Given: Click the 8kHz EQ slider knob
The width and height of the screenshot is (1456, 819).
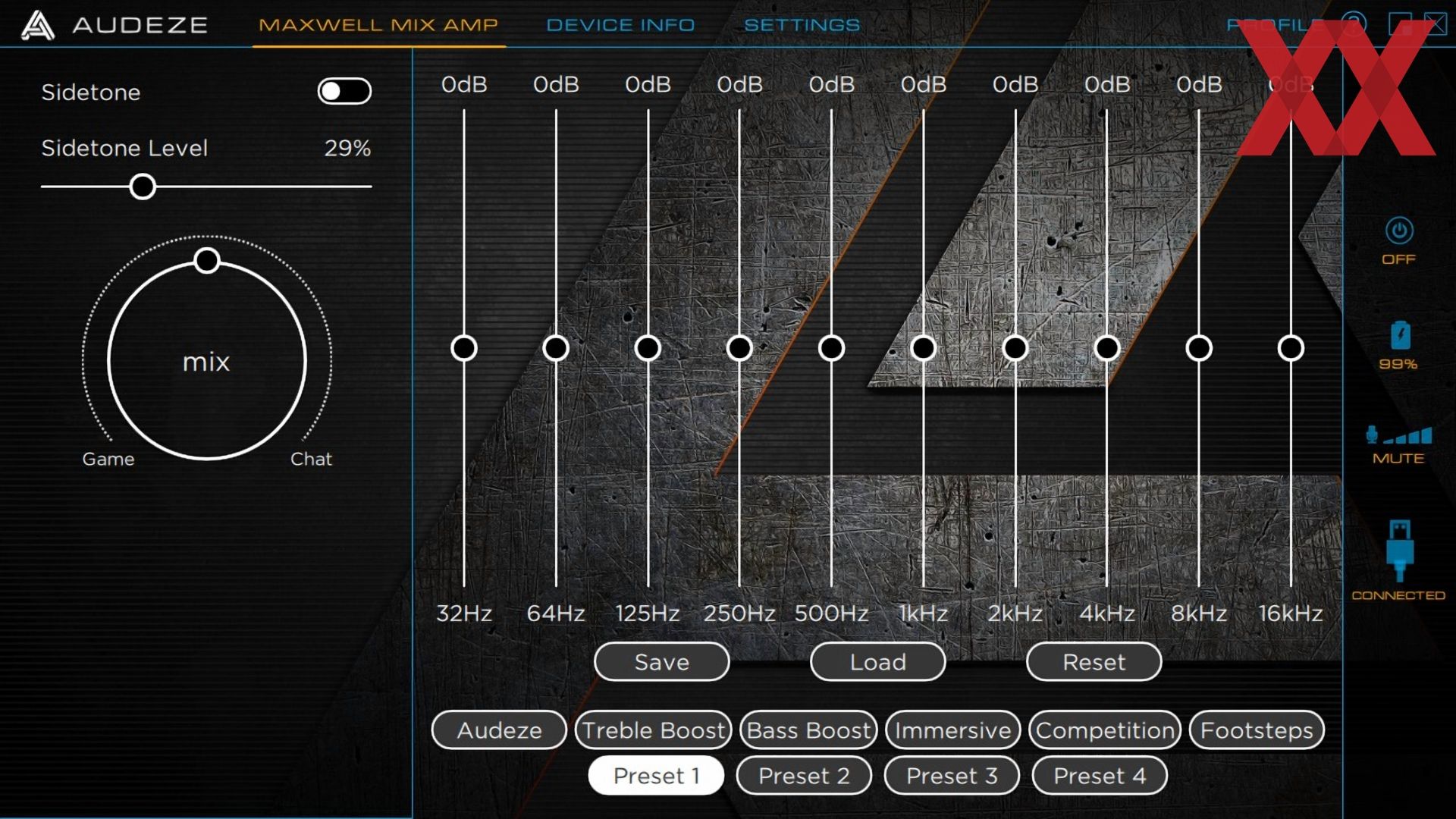Looking at the screenshot, I should [1199, 348].
